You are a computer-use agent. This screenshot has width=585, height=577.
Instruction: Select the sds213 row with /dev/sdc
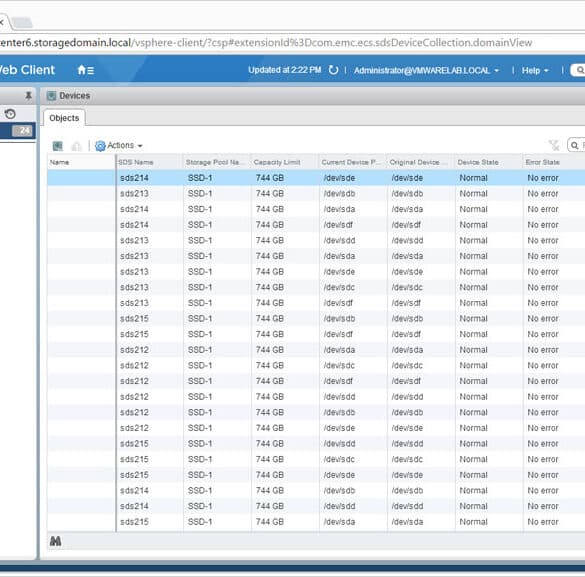[316, 288]
